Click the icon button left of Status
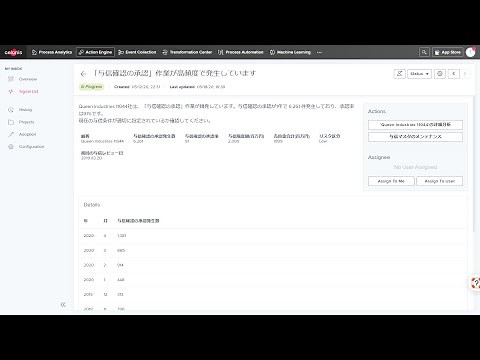Image resolution: width=480 pixels, height=360 pixels. pyautogui.click(x=399, y=74)
